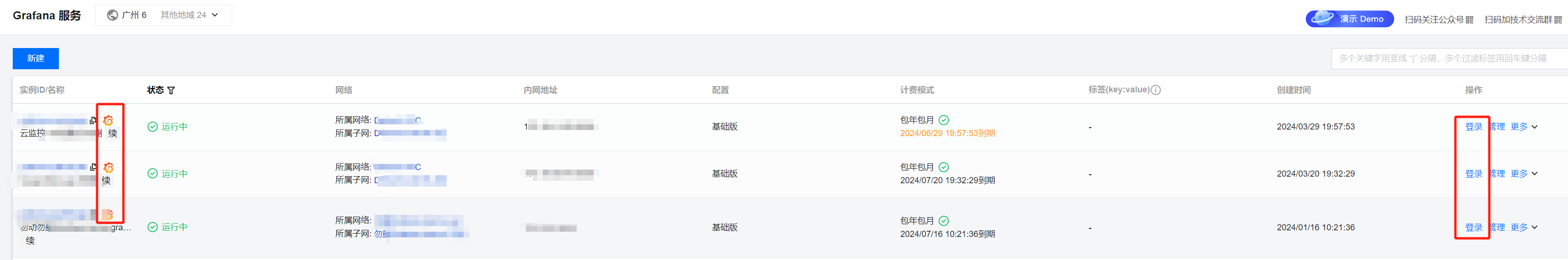The height and width of the screenshot is (260, 1568).
Task: Focus the keyword filter search field
Action: (x=1449, y=58)
